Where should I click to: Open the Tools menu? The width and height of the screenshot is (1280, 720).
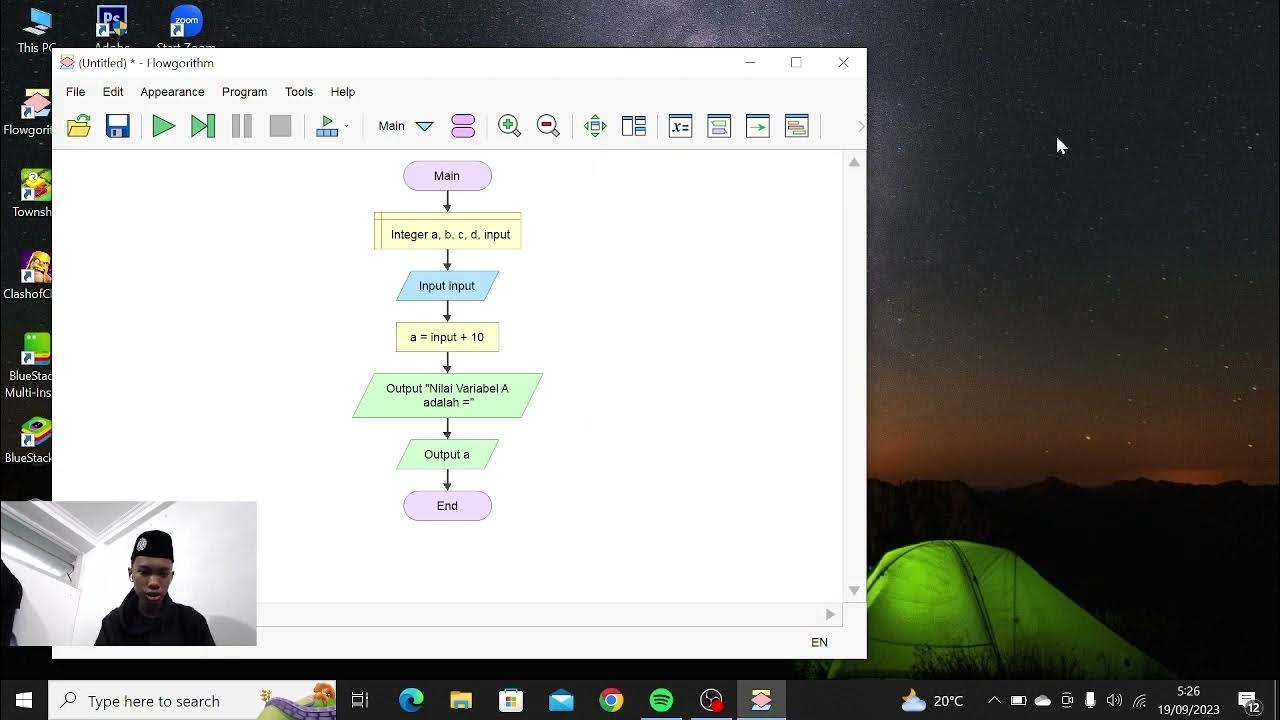(x=299, y=92)
